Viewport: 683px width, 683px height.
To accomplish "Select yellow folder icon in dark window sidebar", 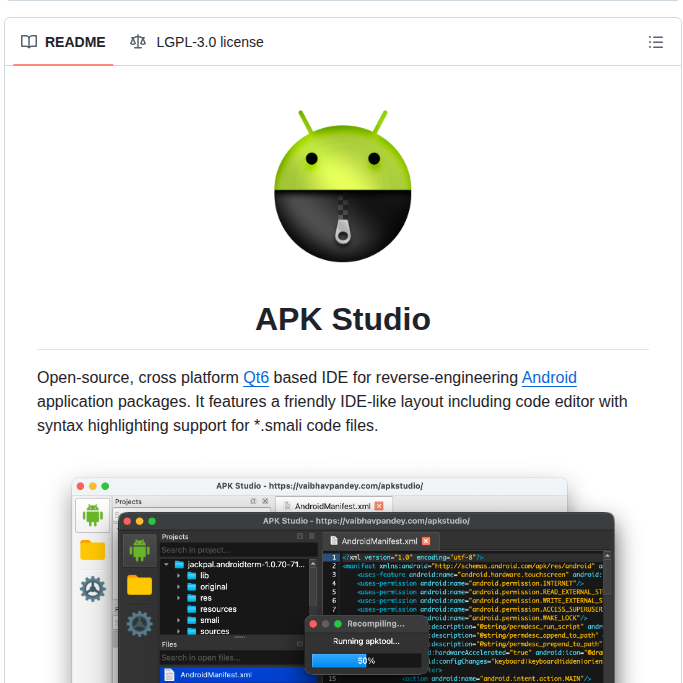I will tap(139, 585).
